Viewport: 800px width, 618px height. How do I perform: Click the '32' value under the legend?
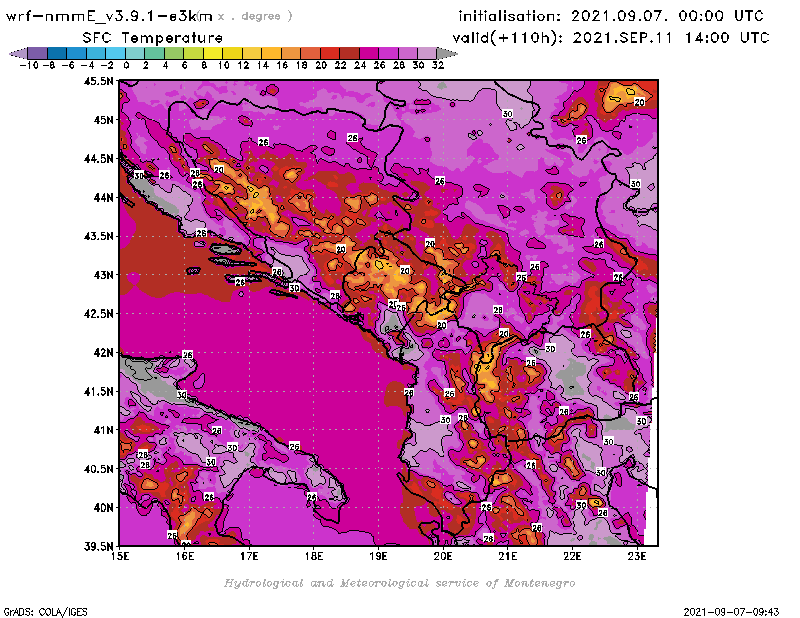pyautogui.click(x=438, y=65)
